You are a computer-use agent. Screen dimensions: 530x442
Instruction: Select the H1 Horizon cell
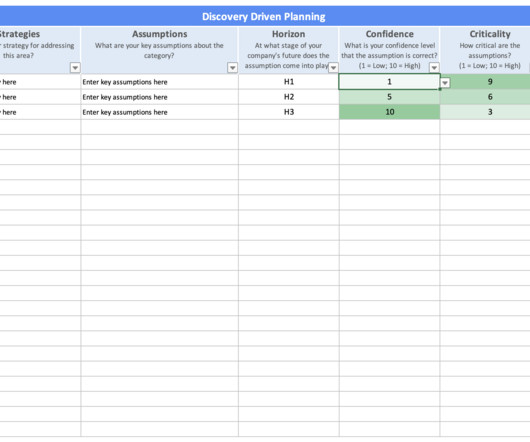(x=289, y=82)
